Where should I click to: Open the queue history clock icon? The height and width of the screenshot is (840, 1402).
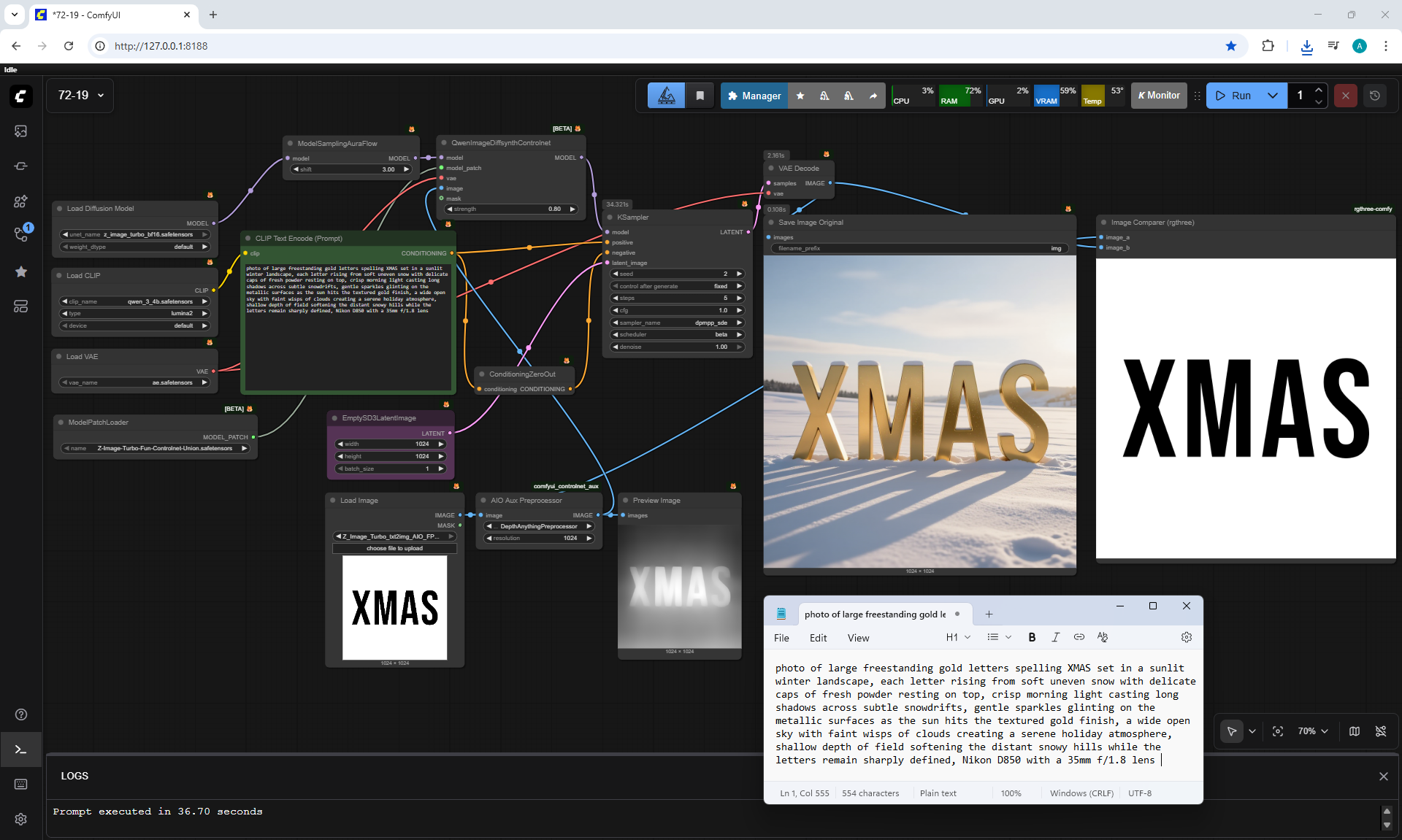click(1375, 96)
